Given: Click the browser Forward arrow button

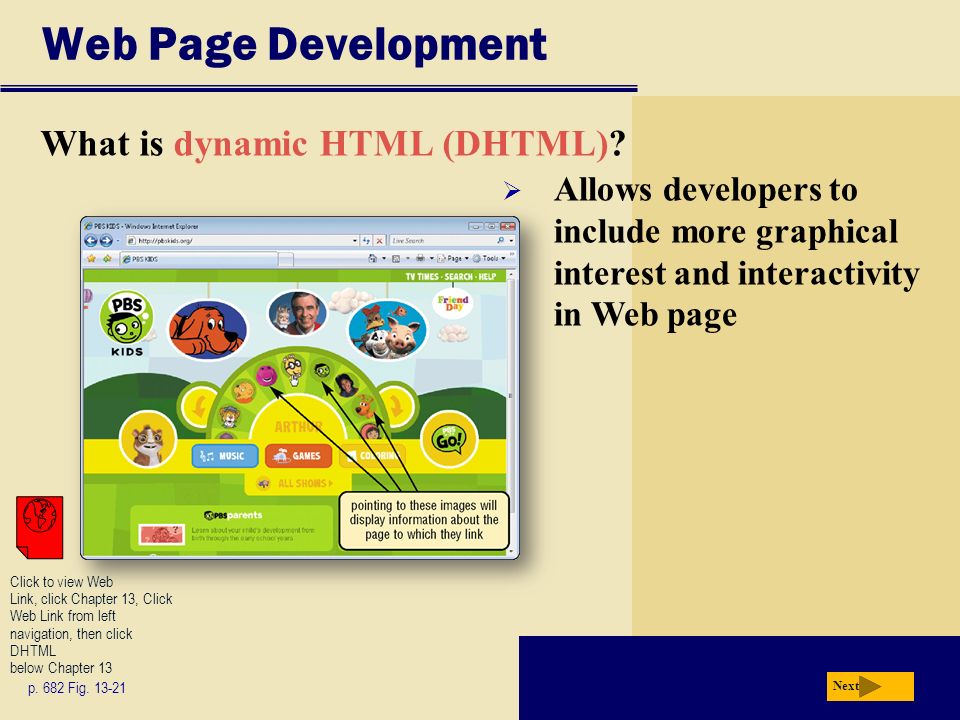Looking at the screenshot, I should pos(106,241).
